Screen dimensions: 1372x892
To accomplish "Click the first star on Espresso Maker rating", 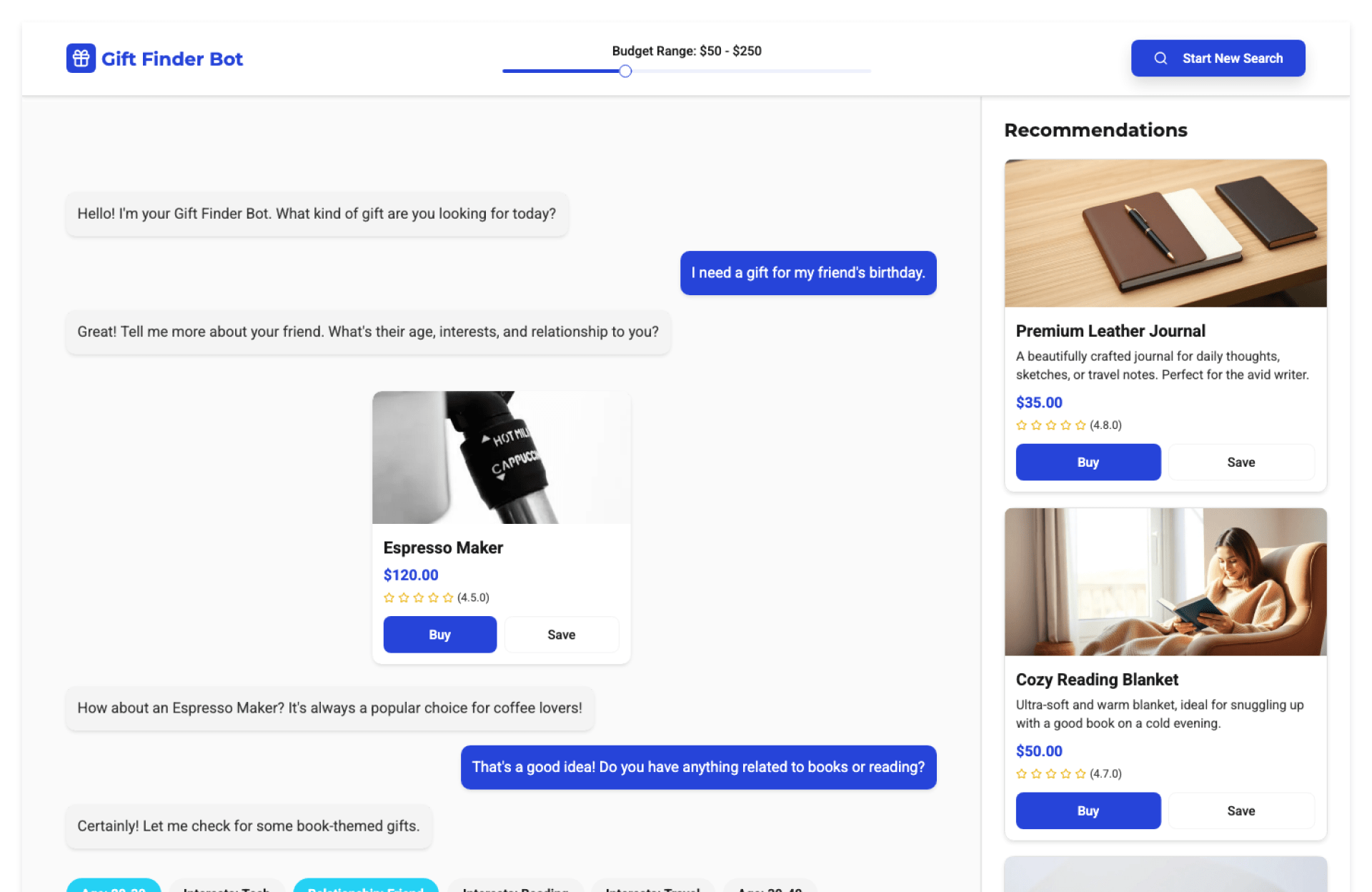I will (389, 598).
